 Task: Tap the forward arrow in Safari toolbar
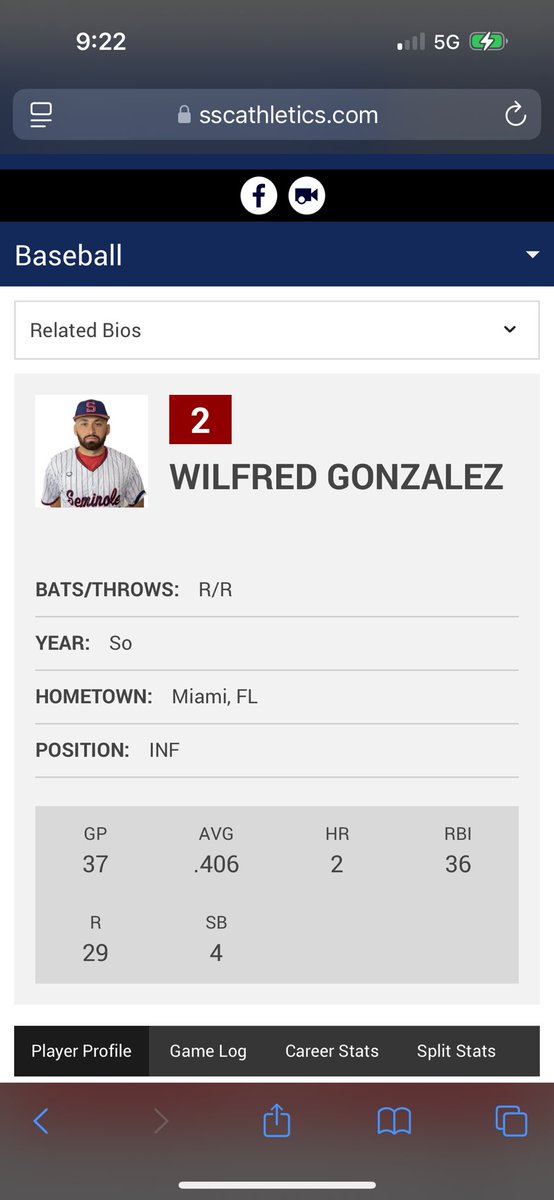[160, 1121]
